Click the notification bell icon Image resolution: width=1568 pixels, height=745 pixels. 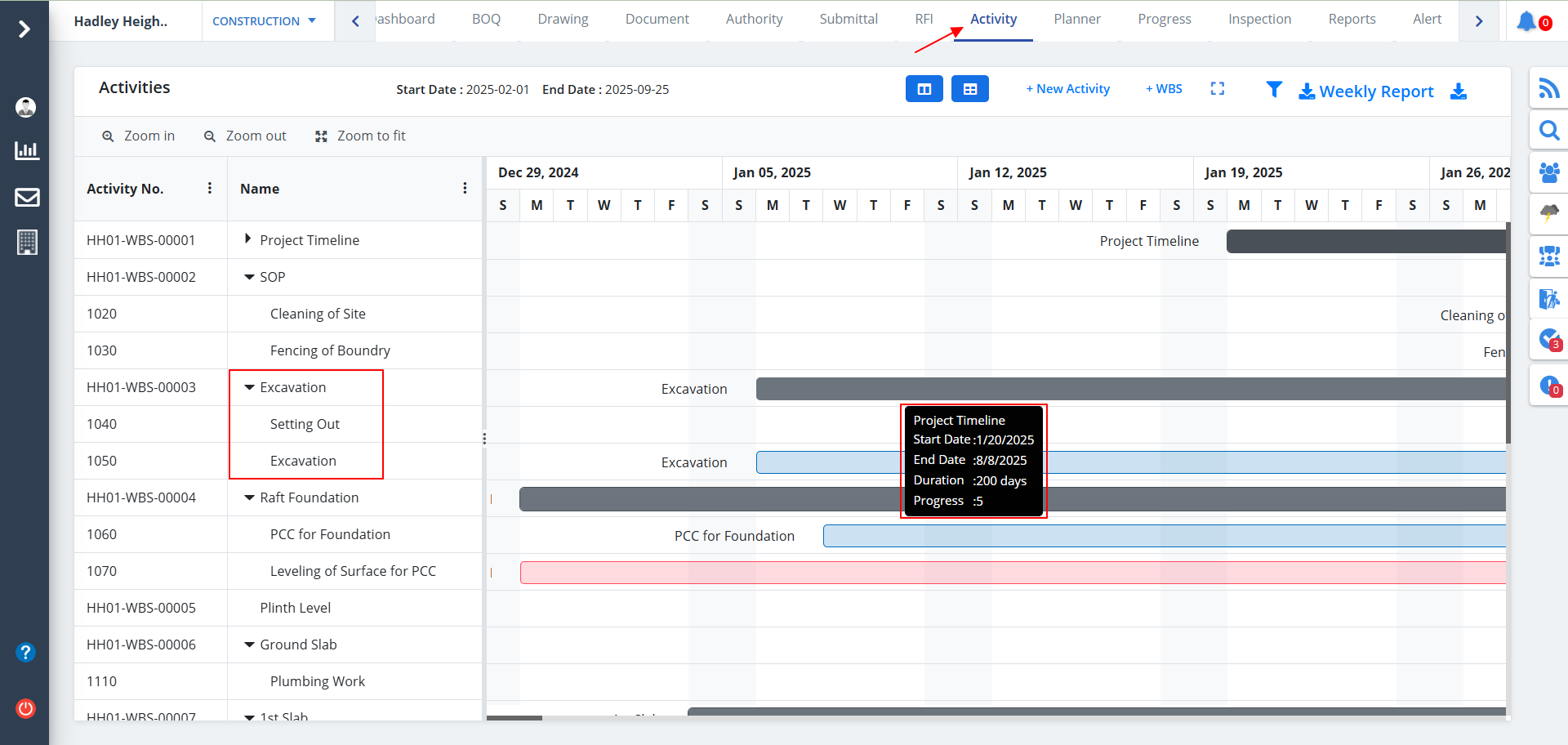(1526, 21)
